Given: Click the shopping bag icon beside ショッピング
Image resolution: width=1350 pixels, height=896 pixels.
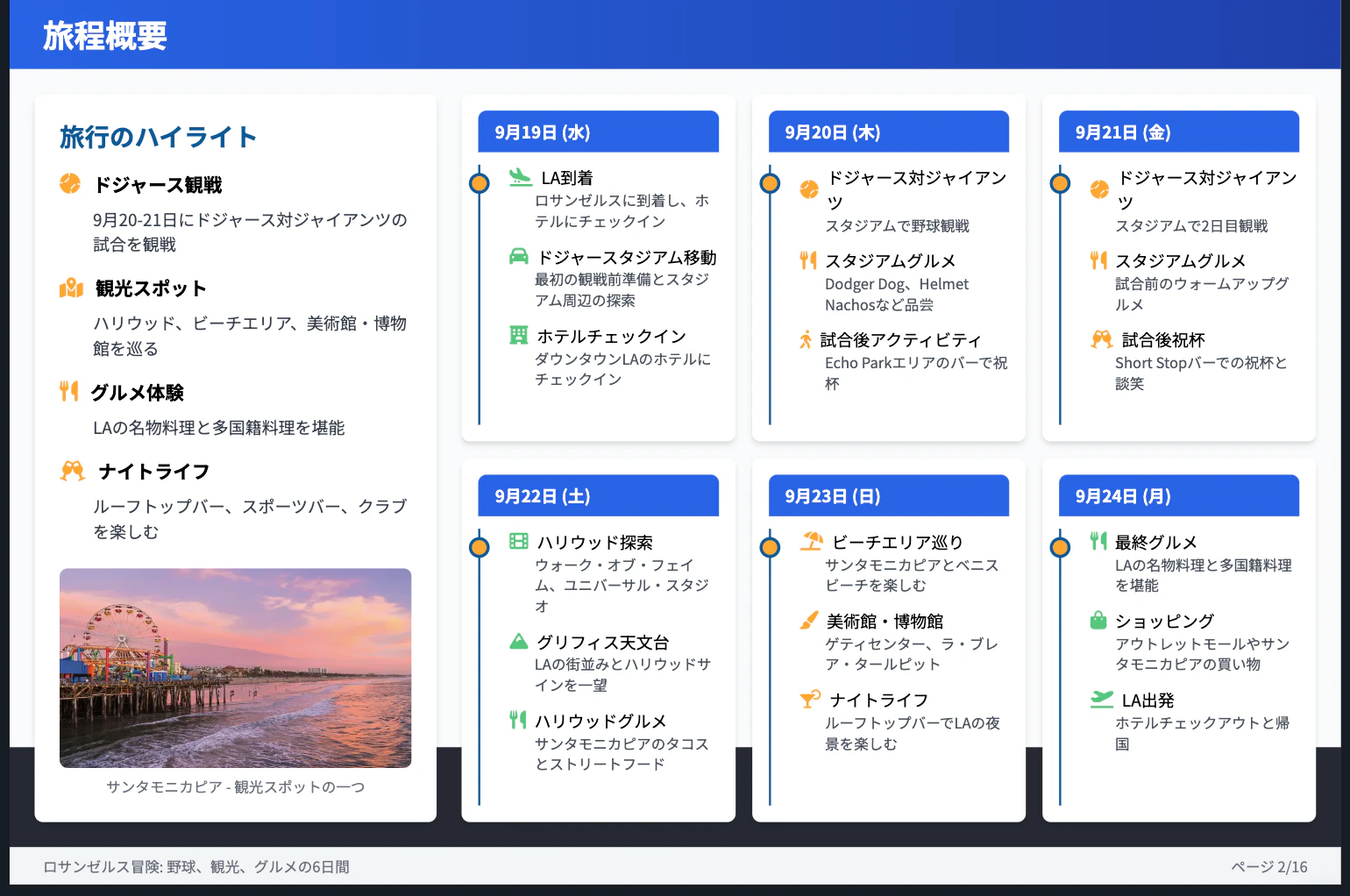Looking at the screenshot, I should 1098,620.
